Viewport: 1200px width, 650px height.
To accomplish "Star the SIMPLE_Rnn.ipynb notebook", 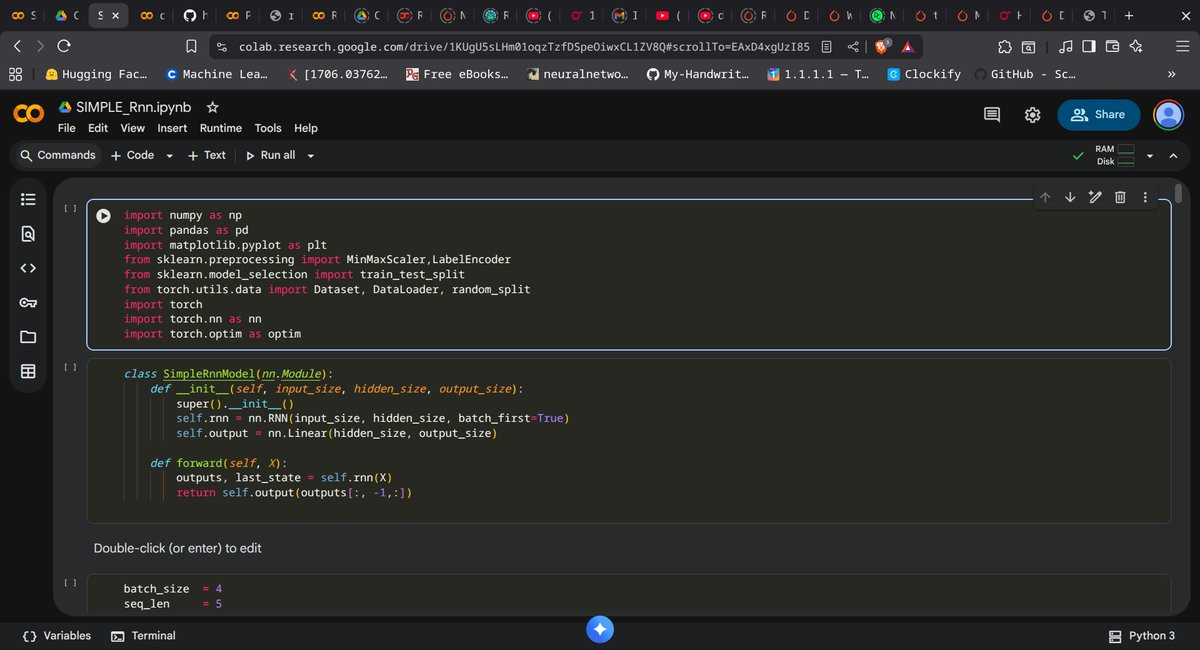I will (212, 107).
